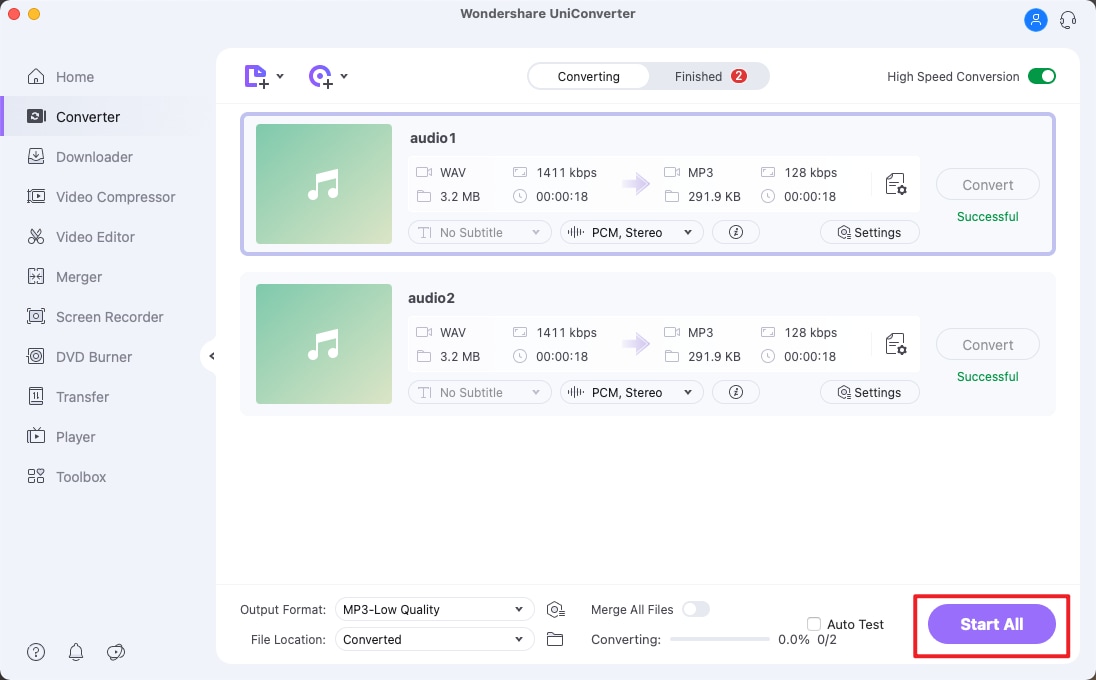Click the 0/2 conversion count

[826, 639]
